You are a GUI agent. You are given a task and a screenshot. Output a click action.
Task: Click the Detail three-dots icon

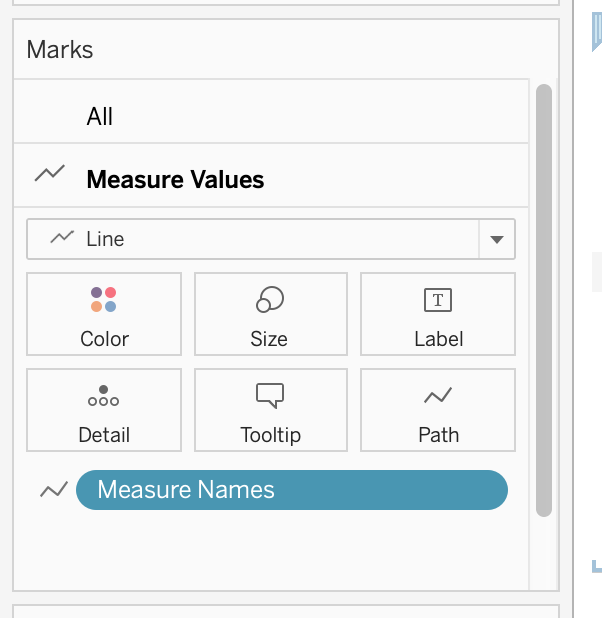[x=104, y=396]
